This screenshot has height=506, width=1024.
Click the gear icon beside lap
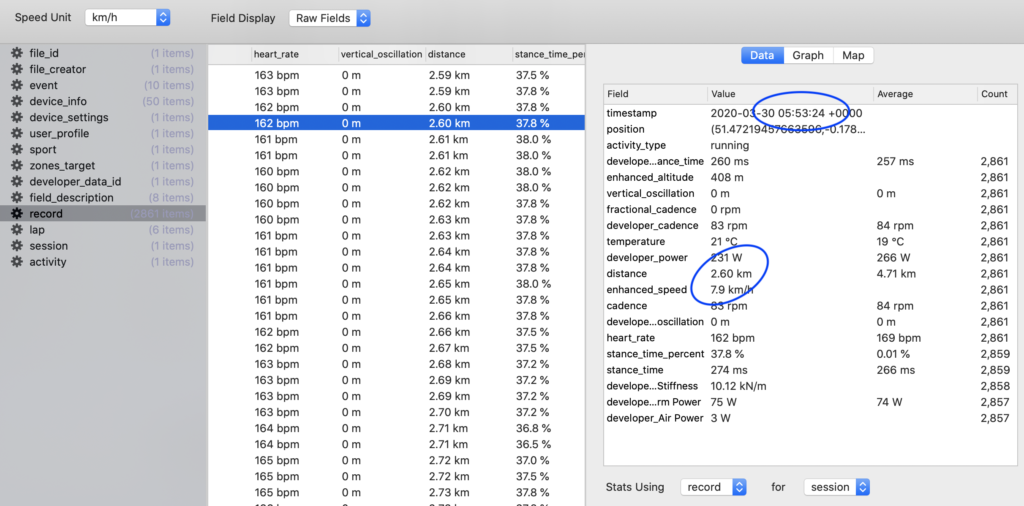16,229
